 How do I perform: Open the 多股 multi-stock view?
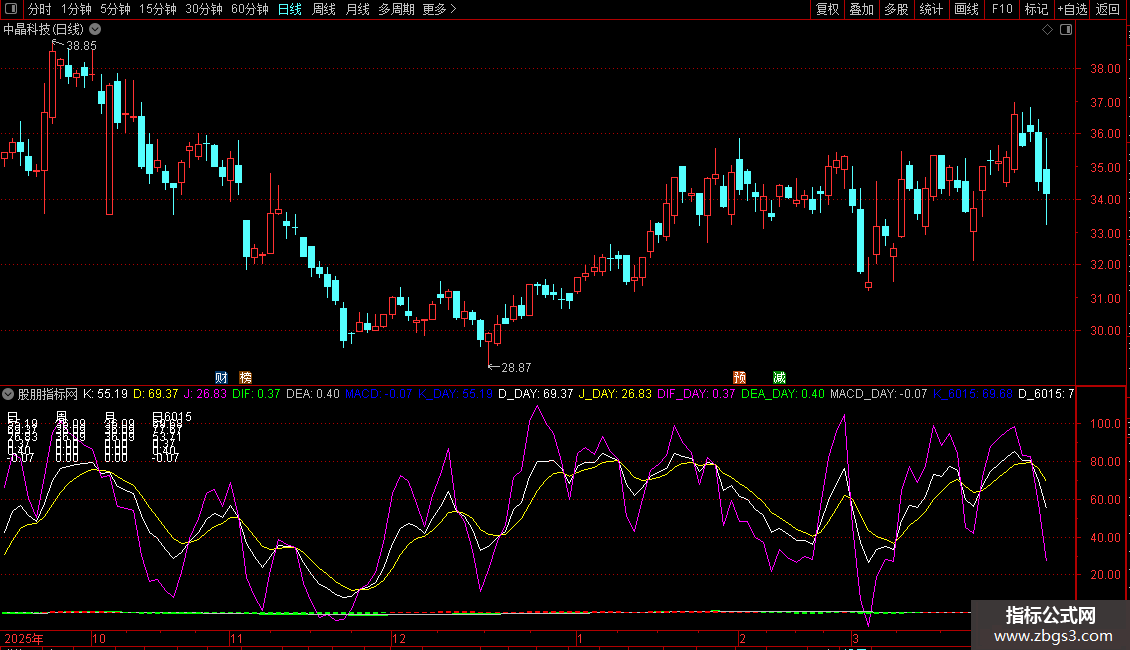896,9
